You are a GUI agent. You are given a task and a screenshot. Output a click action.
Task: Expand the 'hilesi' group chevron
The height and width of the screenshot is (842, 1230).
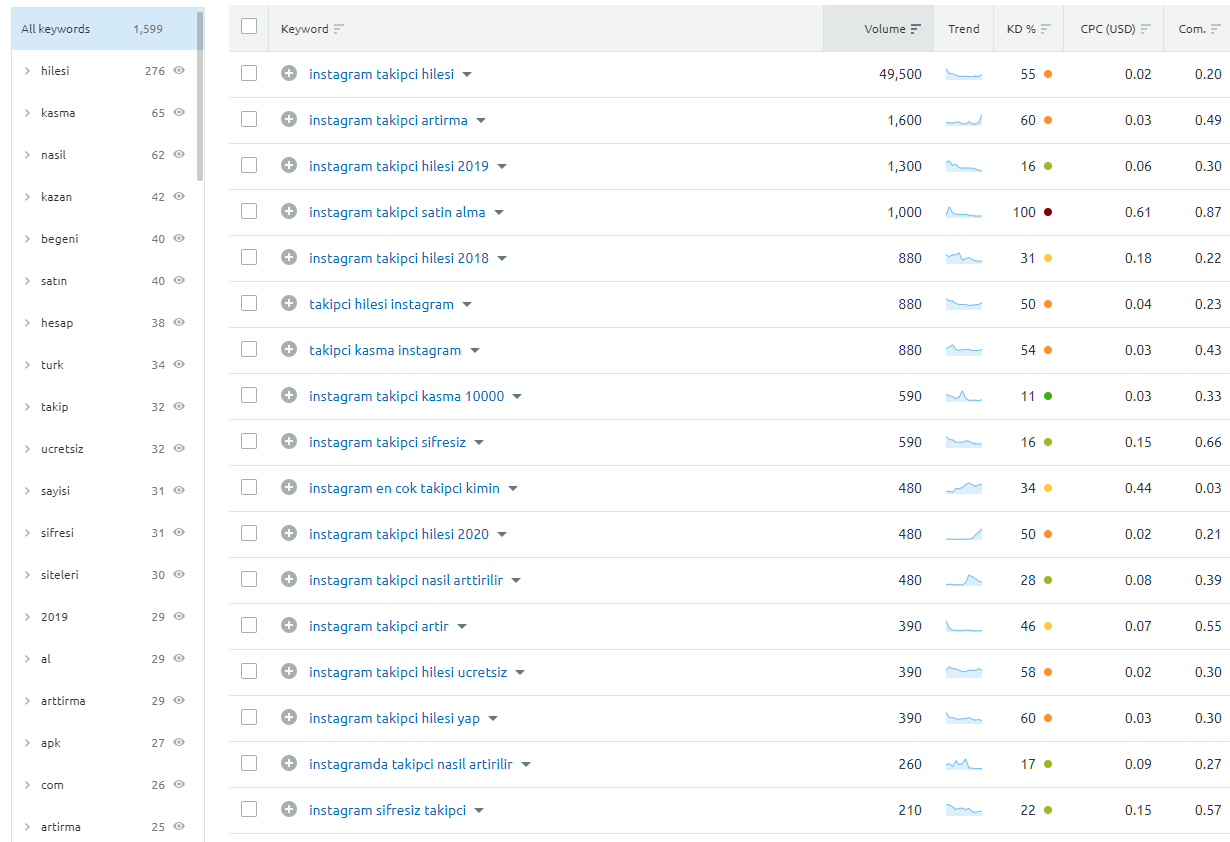coord(27,71)
